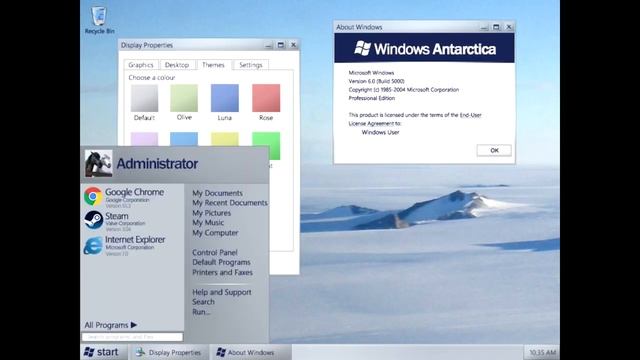The height and width of the screenshot is (360, 640).
Task: Click the 'Windows User' licensee text
Action: click(x=380, y=132)
